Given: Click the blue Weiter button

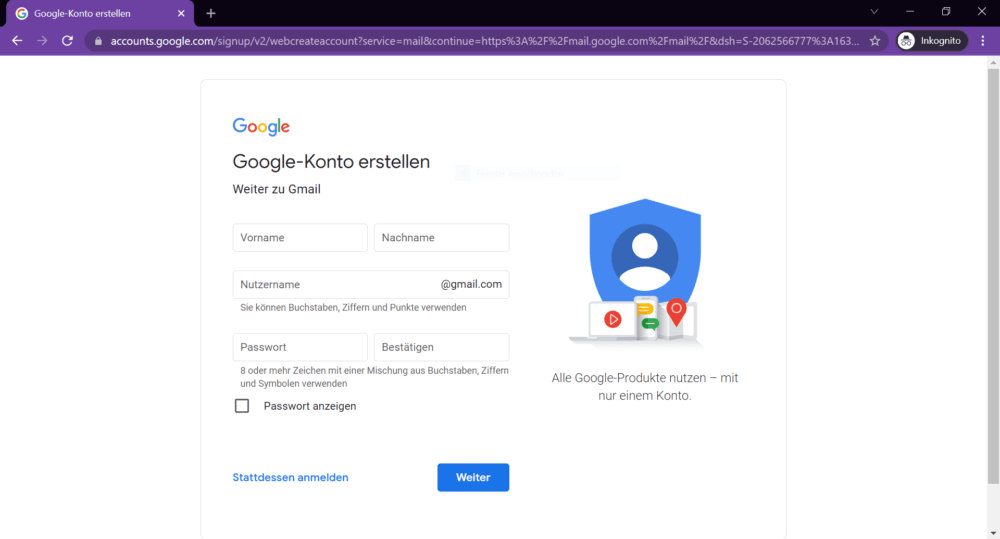Looking at the screenshot, I should point(473,477).
